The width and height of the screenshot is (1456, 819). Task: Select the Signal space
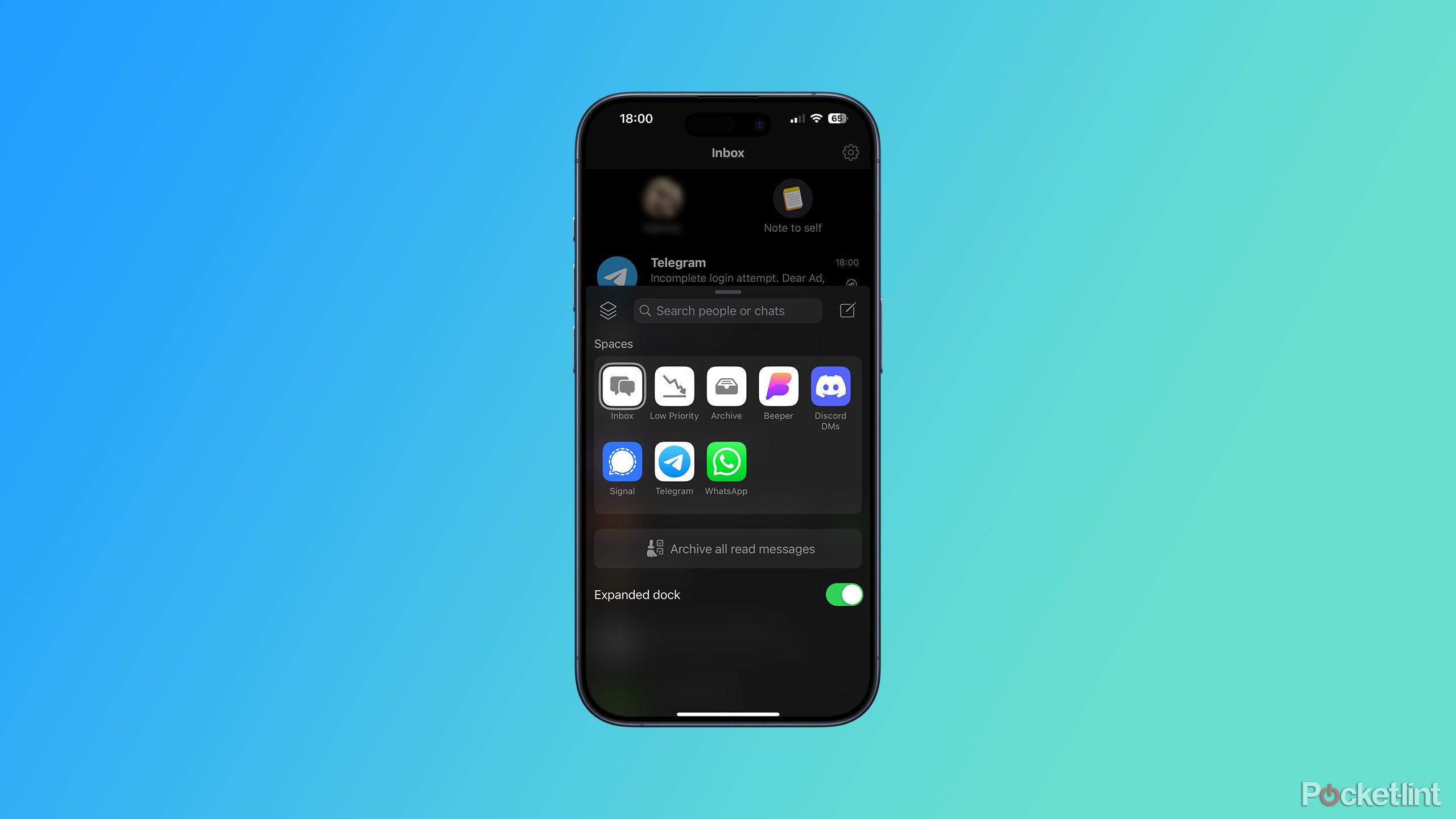(x=621, y=461)
